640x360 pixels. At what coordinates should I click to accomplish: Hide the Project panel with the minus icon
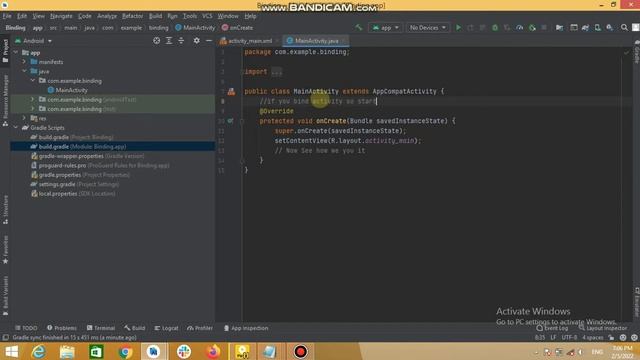(x=209, y=41)
